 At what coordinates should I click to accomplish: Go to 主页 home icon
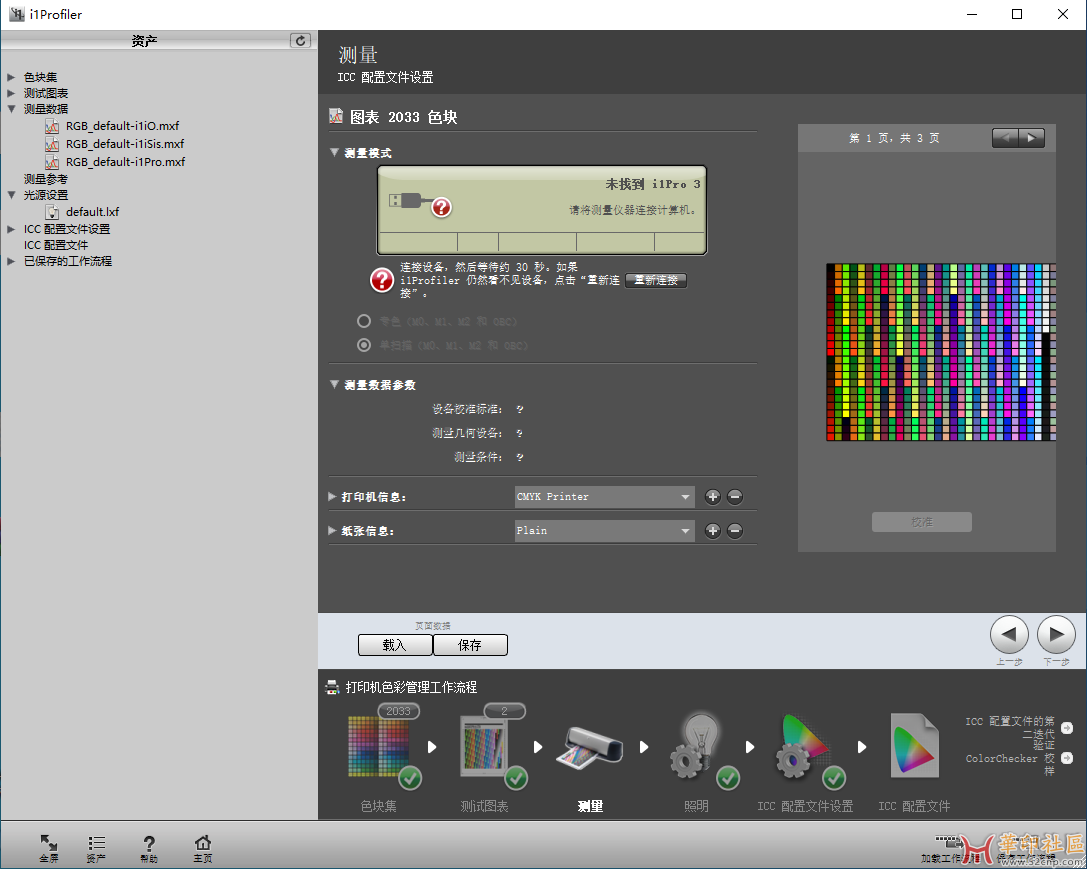tap(203, 847)
